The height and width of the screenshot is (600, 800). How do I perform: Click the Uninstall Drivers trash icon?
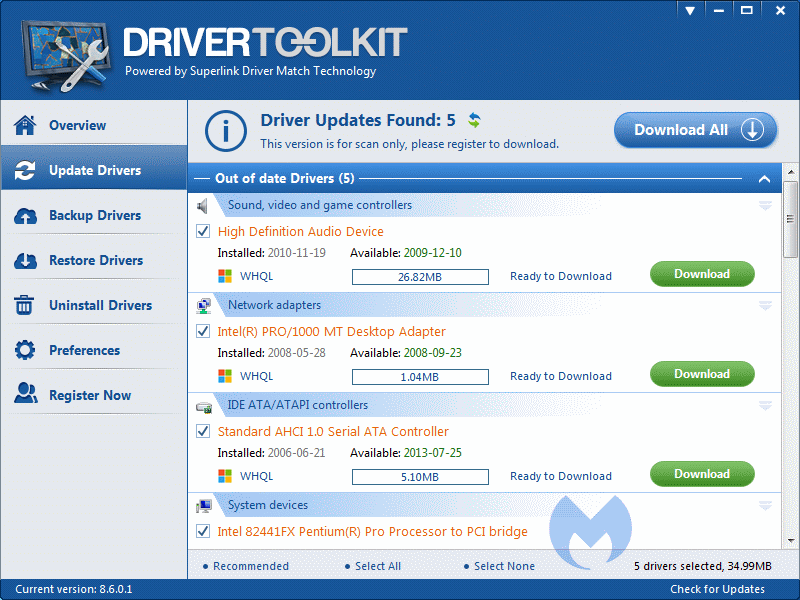point(25,305)
